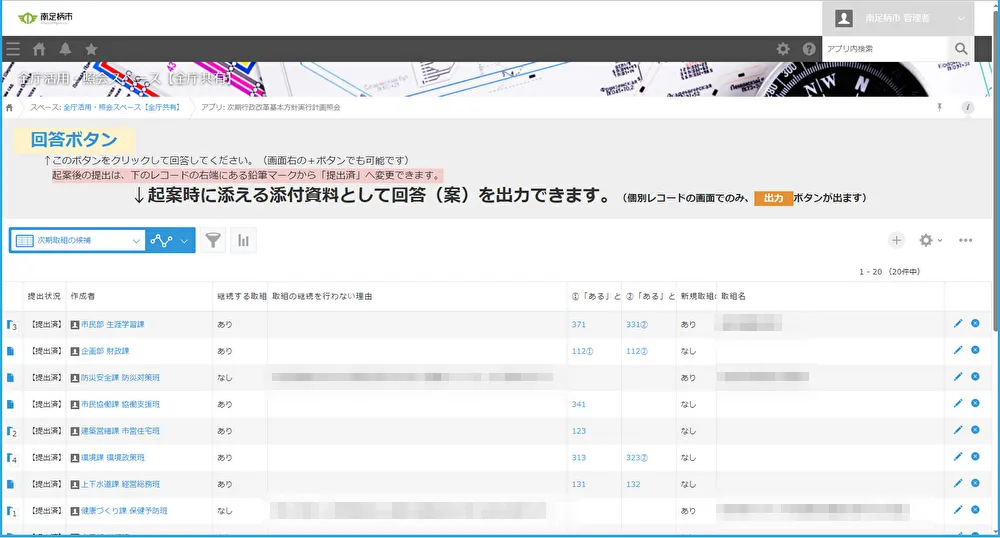
Task: Open the bar chart graph icon
Action: (243, 240)
